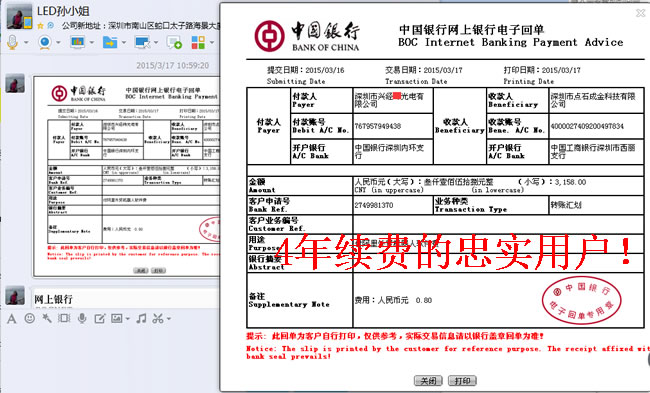Open the bank receipt thumbnail in the chat
Viewport: 650px width, 393px height.
click(126, 176)
